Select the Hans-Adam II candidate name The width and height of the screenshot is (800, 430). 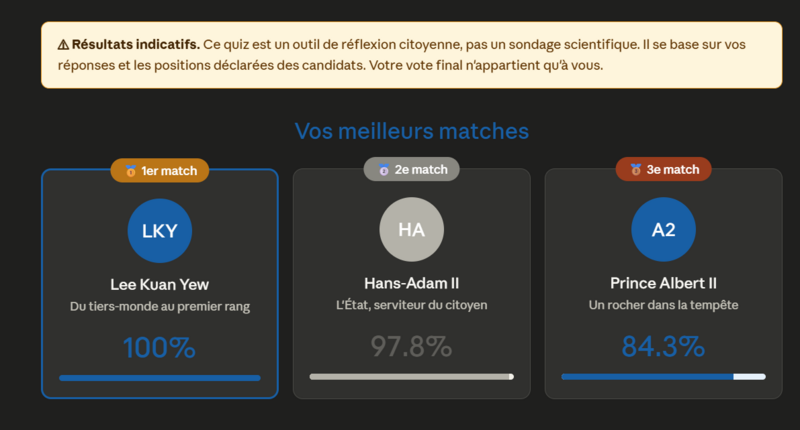[411, 284]
